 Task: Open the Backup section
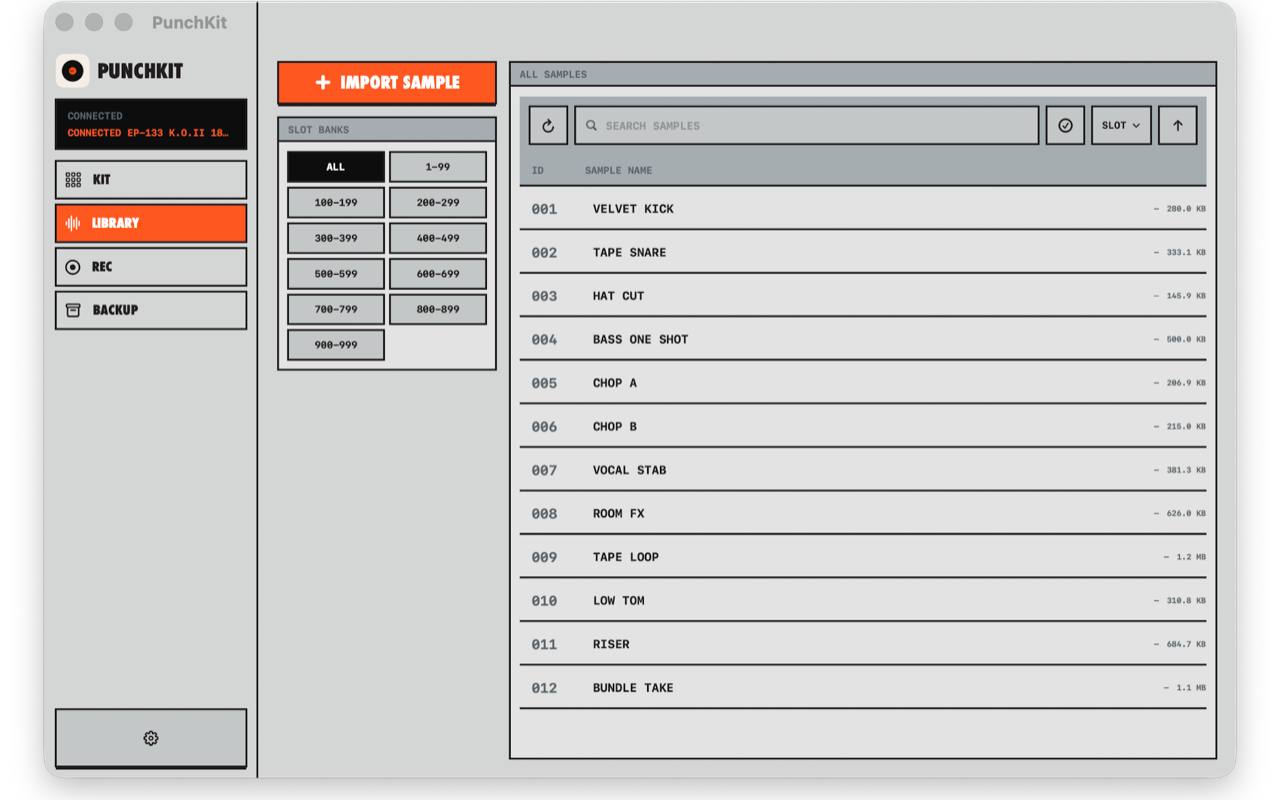pyautogui.click(x=151, y=310)
